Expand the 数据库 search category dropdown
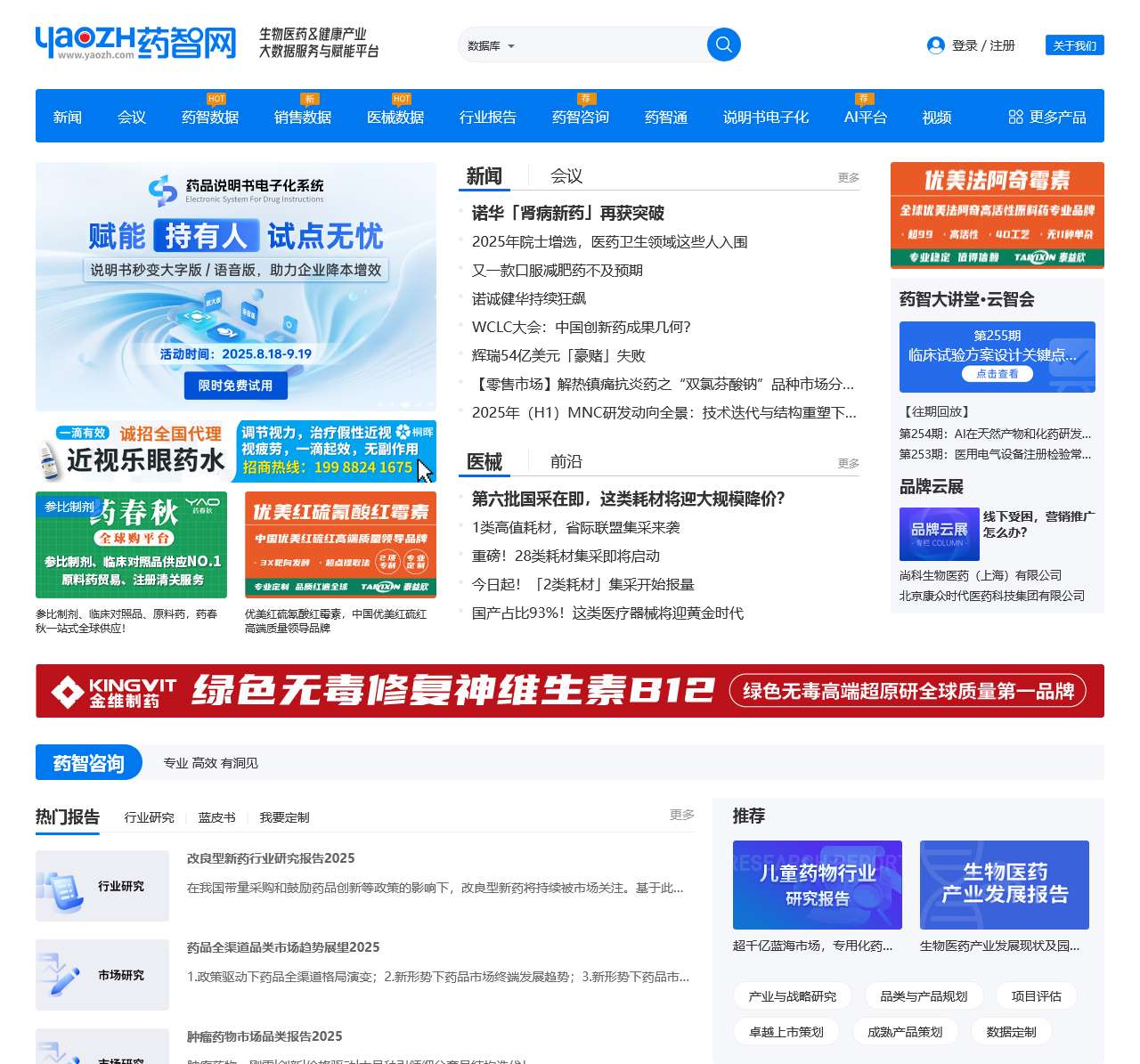Image resolution: width=1140 pixels, height=1064 pixels. tap(491, 45)
